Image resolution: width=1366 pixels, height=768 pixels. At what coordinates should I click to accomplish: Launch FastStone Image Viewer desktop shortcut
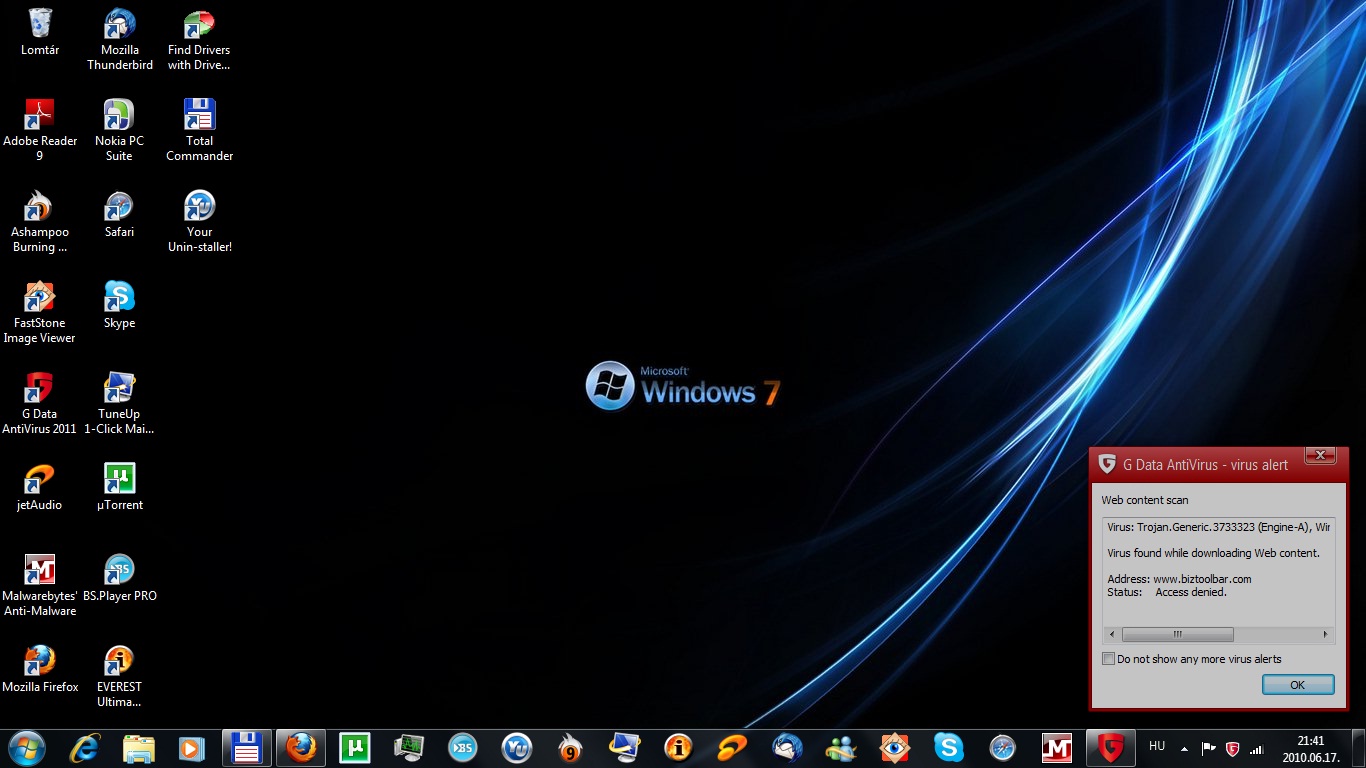tap(40, 312)
